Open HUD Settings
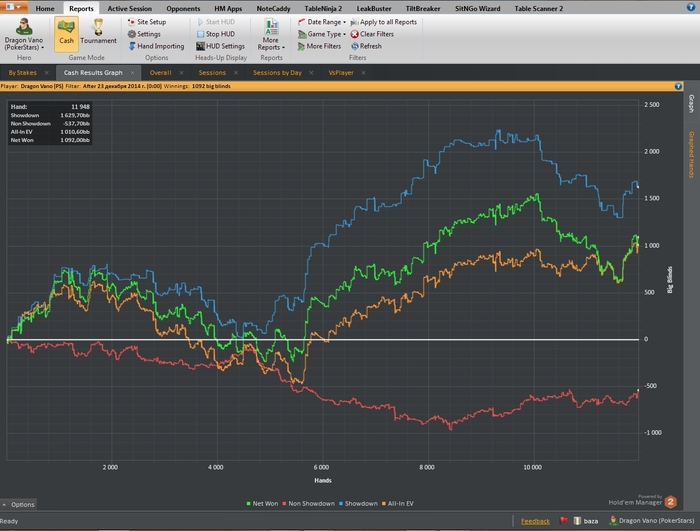 (221, 46)
